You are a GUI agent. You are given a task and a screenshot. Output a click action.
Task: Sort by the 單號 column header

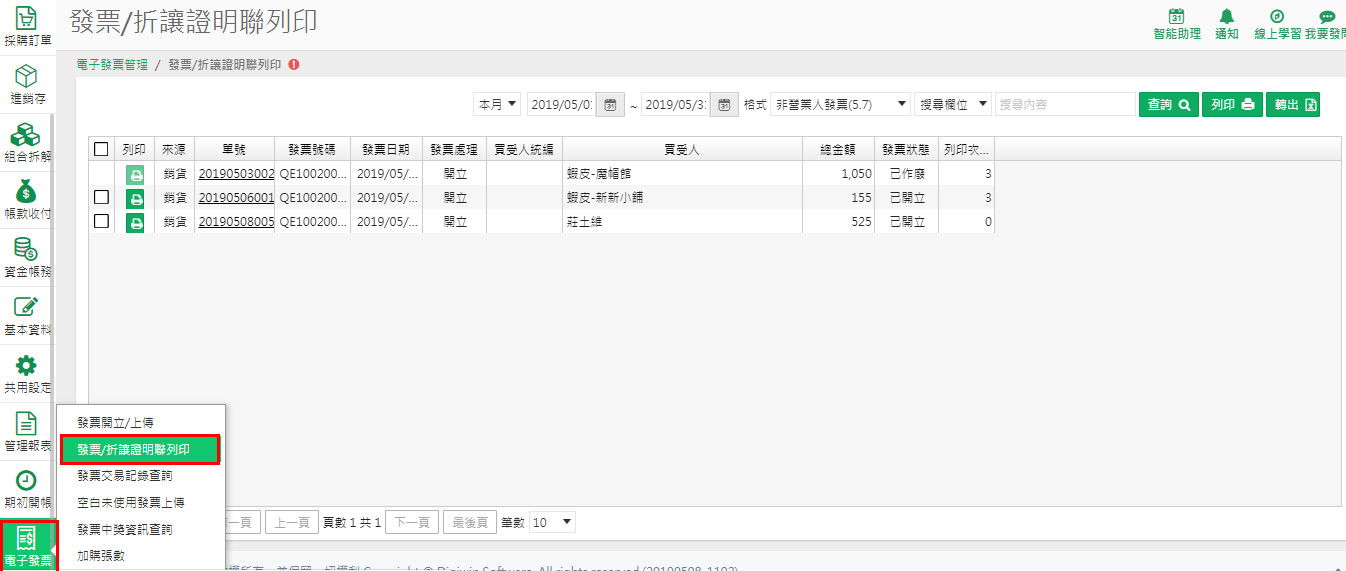click(234, 149)
